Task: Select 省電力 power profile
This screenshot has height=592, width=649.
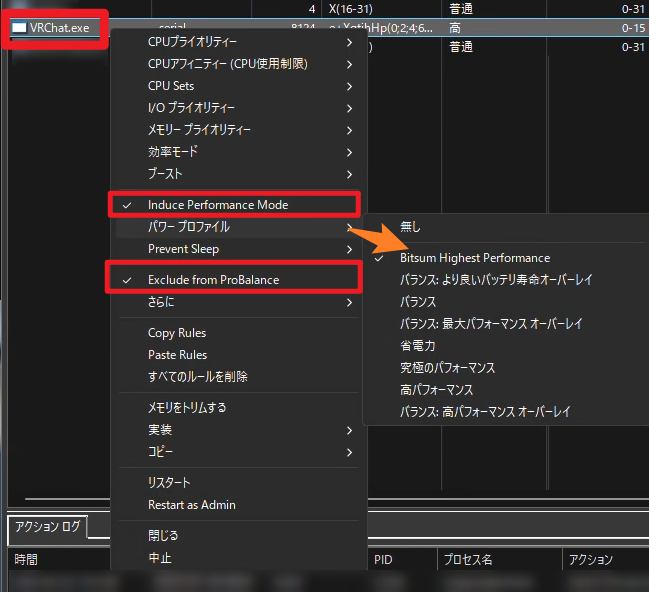Action: pyautogui.click(x=508, y=346)
